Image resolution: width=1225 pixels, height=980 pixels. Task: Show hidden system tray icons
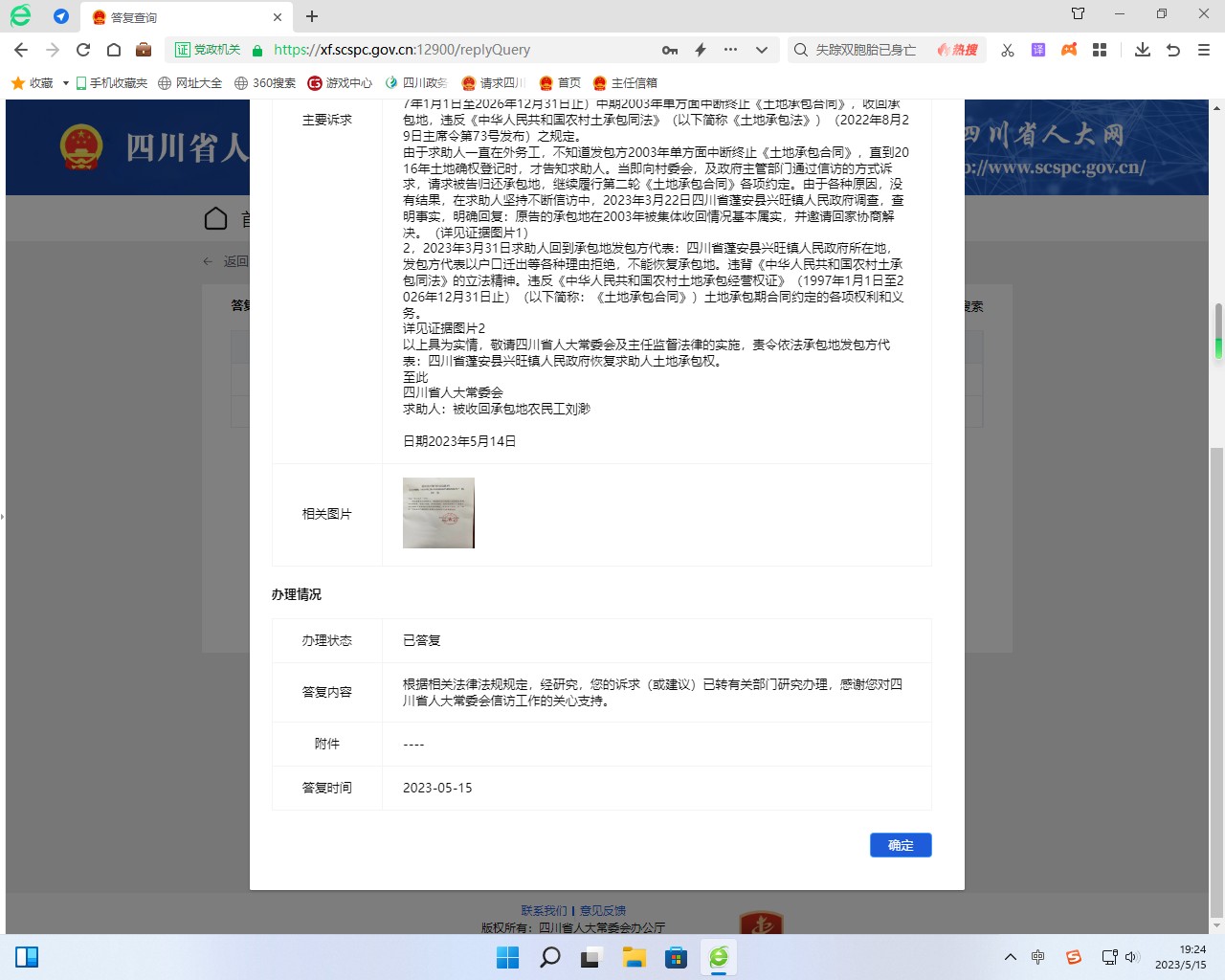coord(1010,957)
